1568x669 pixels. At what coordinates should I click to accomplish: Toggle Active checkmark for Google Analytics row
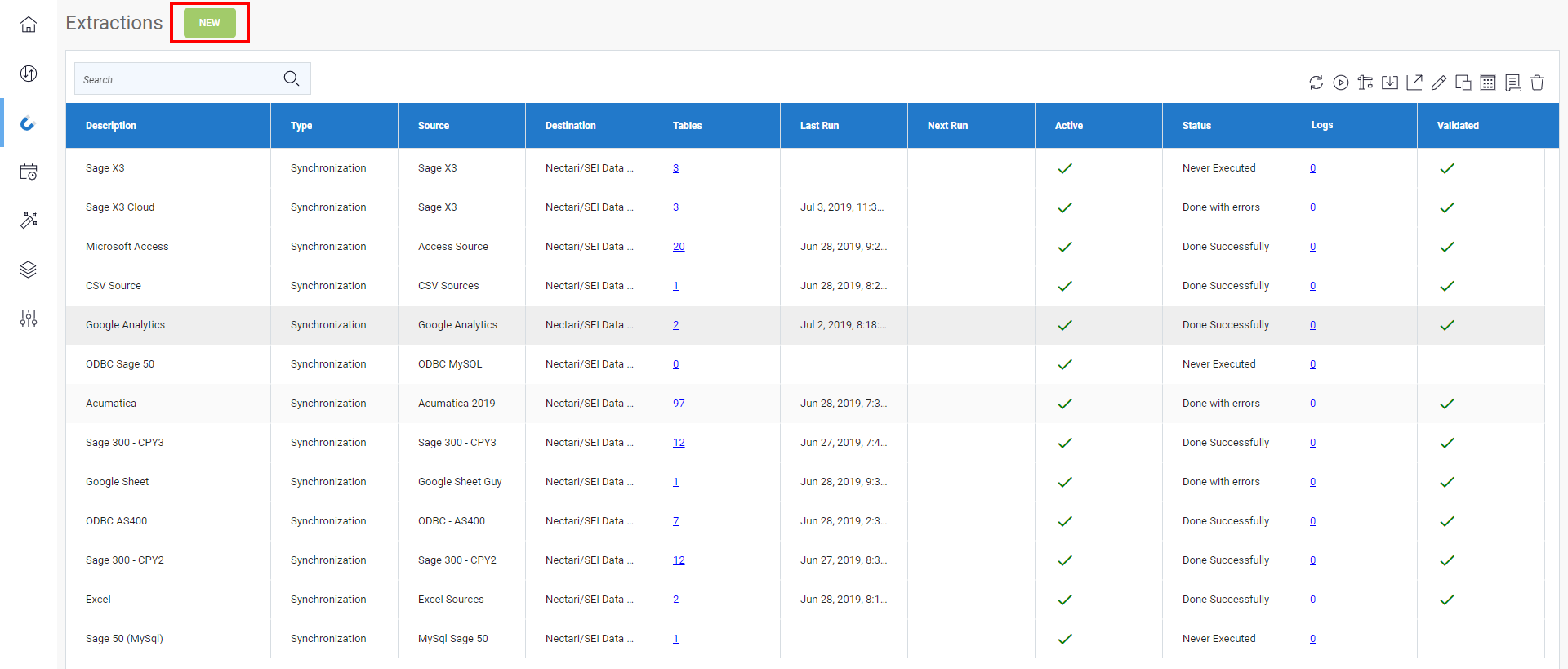1065,325
